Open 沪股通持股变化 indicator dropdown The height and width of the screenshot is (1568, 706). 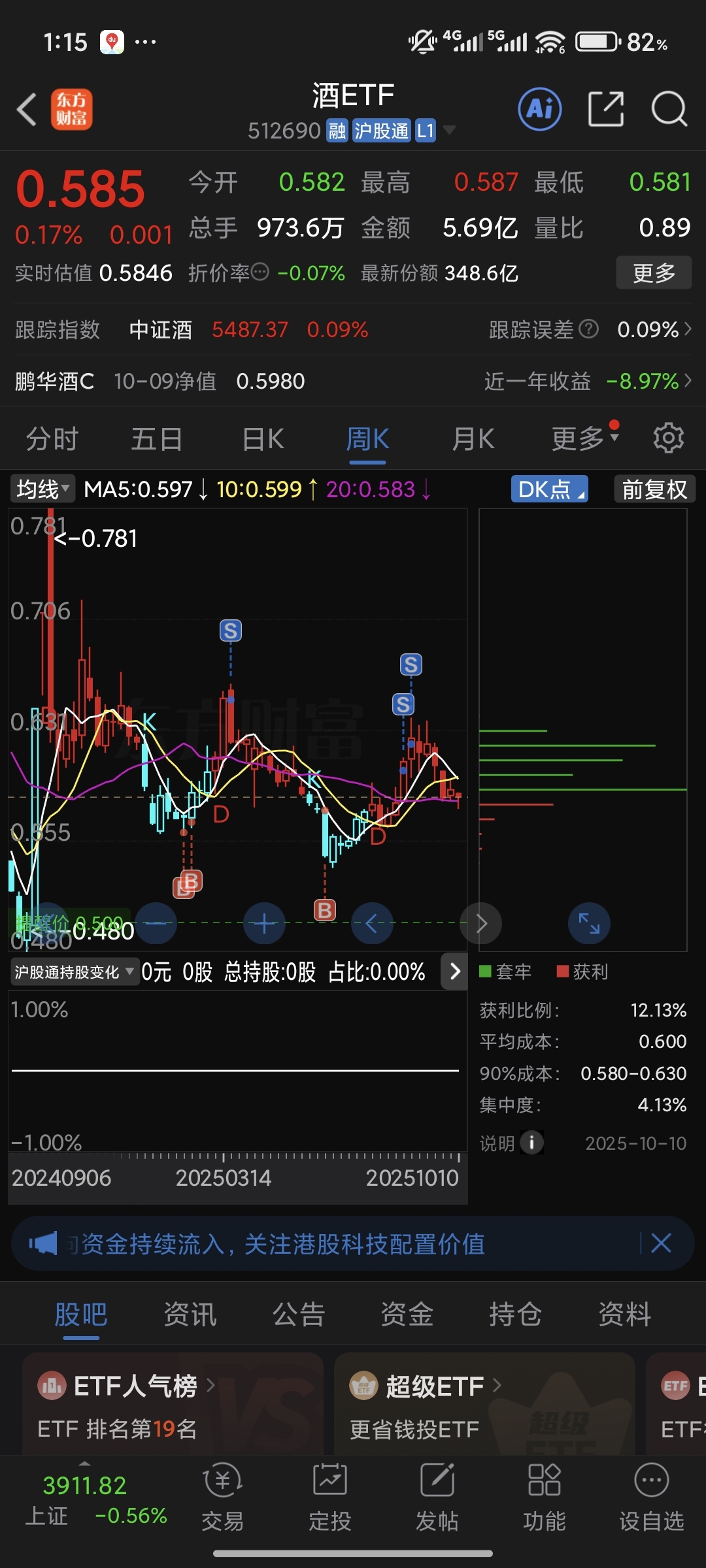click(x=74, y=972)
